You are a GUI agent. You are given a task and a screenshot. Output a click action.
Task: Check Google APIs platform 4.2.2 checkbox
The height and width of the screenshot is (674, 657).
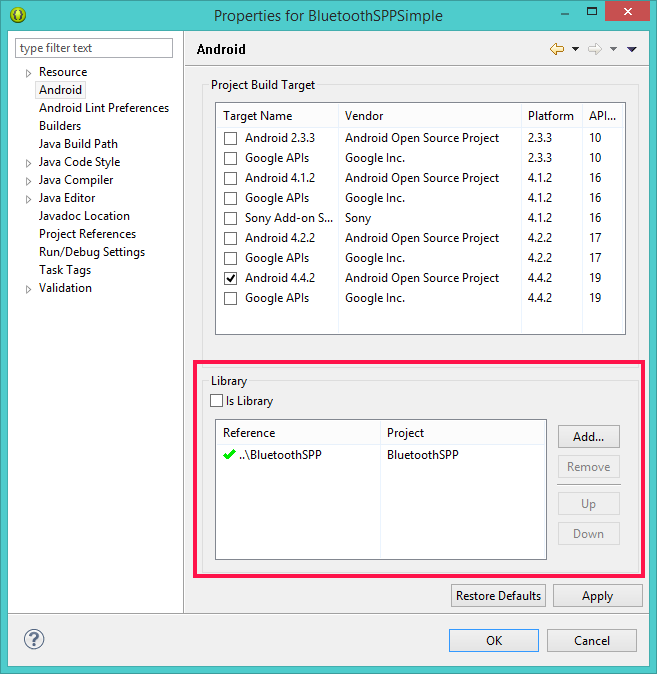pyautogui.click(x=230, y=258)
